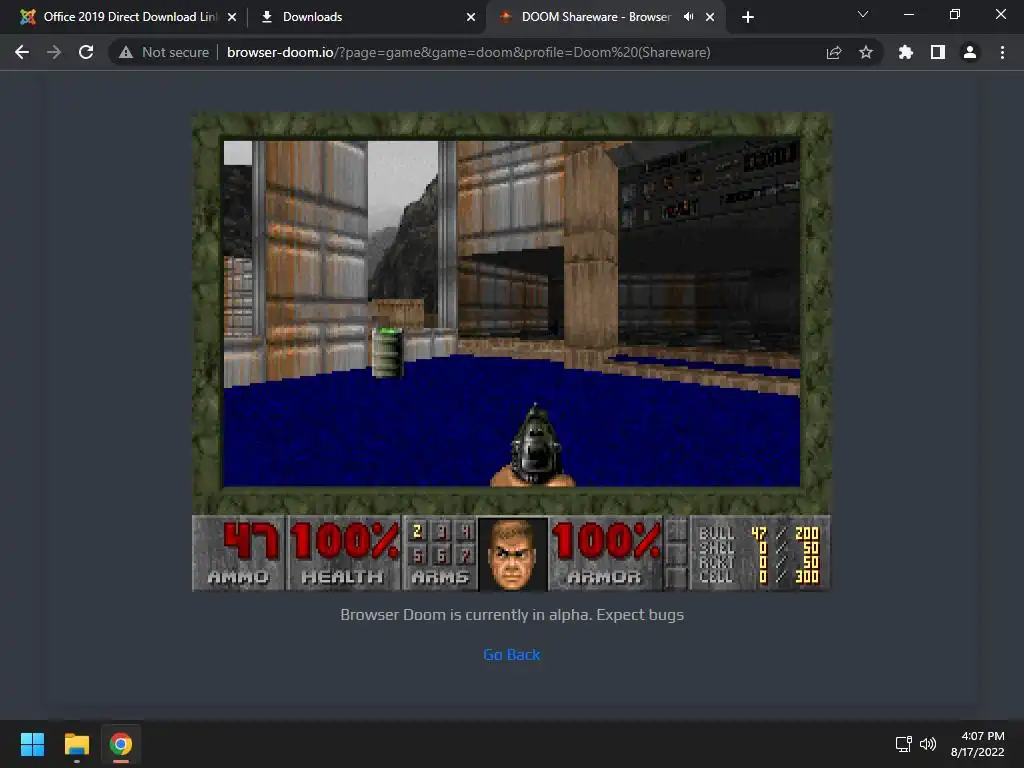The height and width of the screenshot is (768, 1024).
Task: Go back using the browser back arrow
Action: 22,52
